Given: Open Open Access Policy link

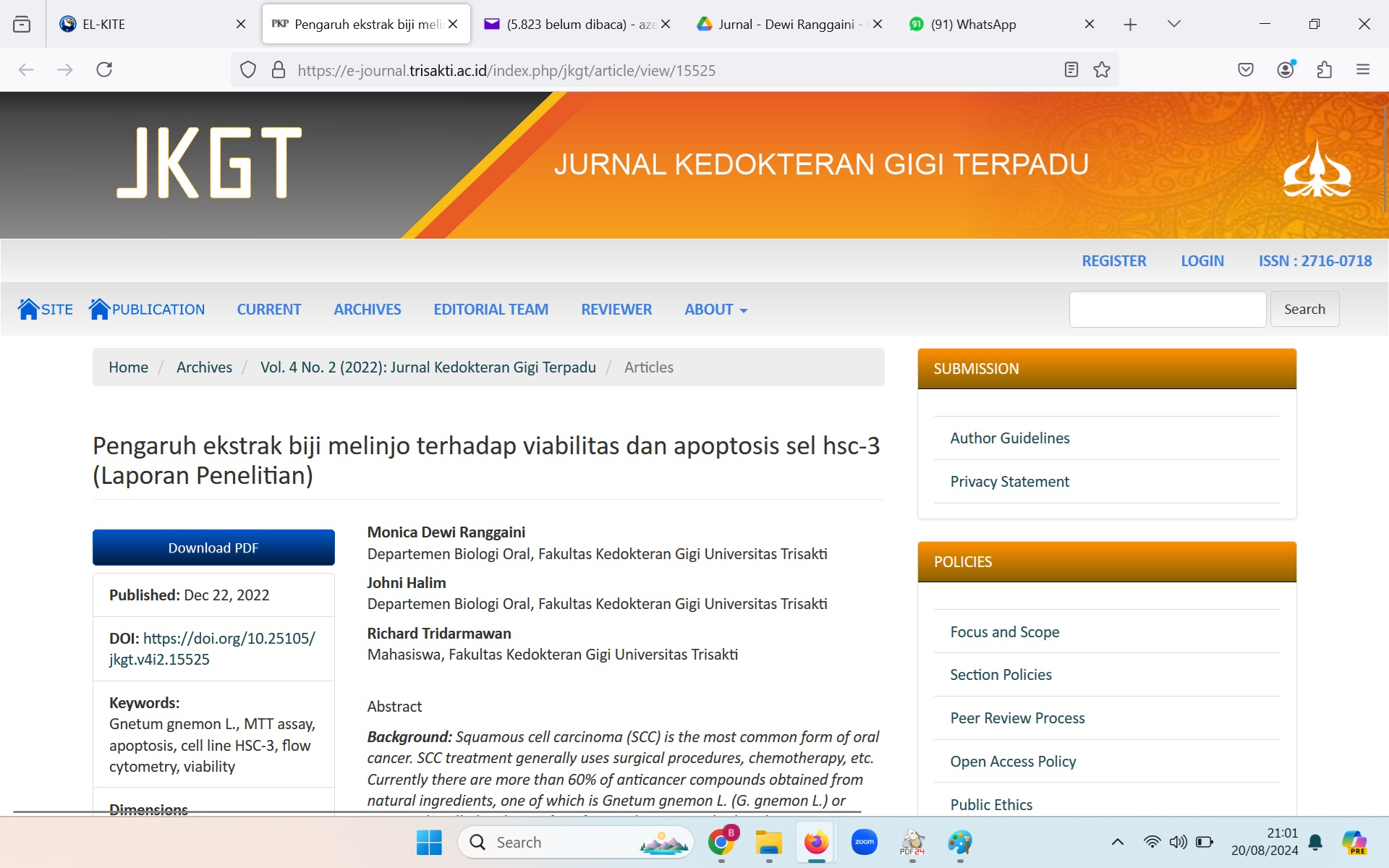Looking at the screenshot, I should tap(1014, 762).
